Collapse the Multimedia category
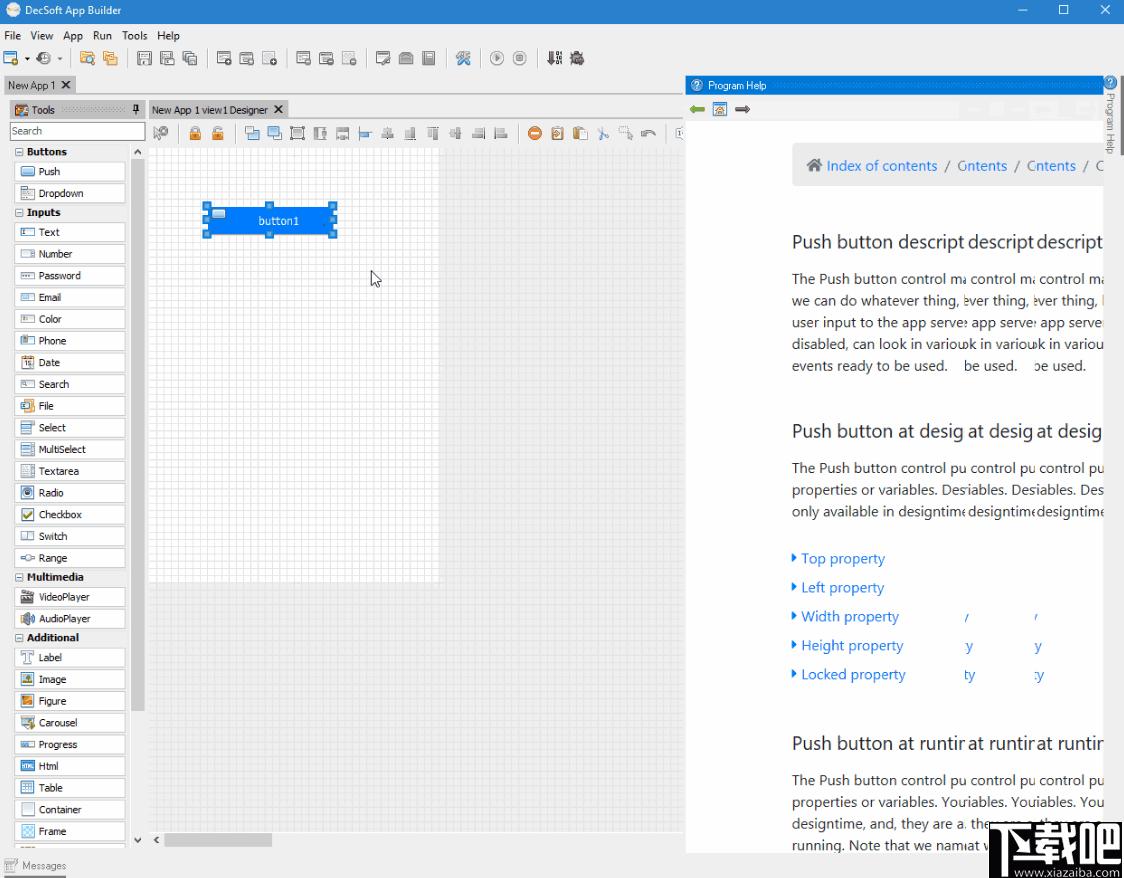 click(19, 577)
